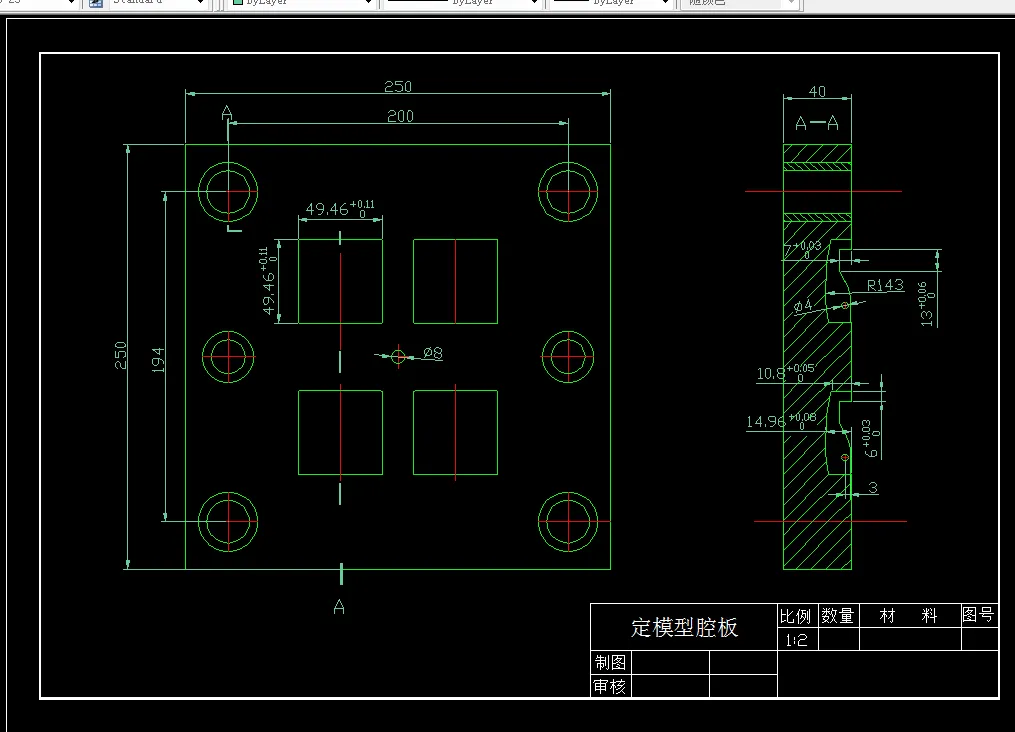Select the bottom-left corner guide hole circle
This screenshot has width=1015, height=732.
[x=228, y=522]
